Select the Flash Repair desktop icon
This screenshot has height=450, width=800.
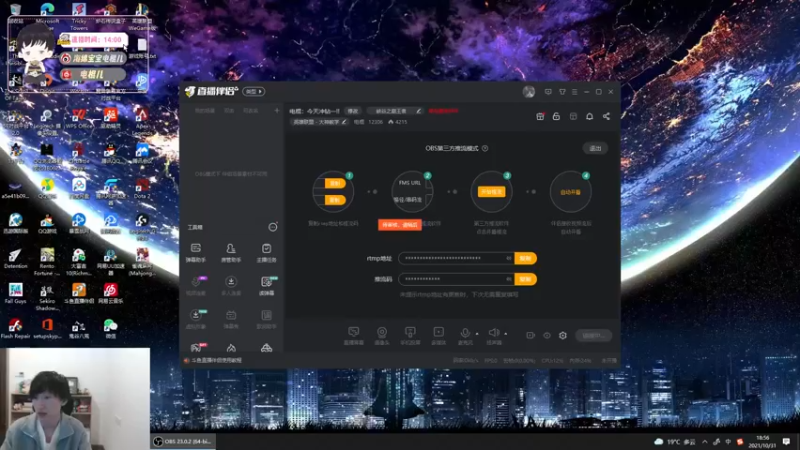(x=15, y=329)
